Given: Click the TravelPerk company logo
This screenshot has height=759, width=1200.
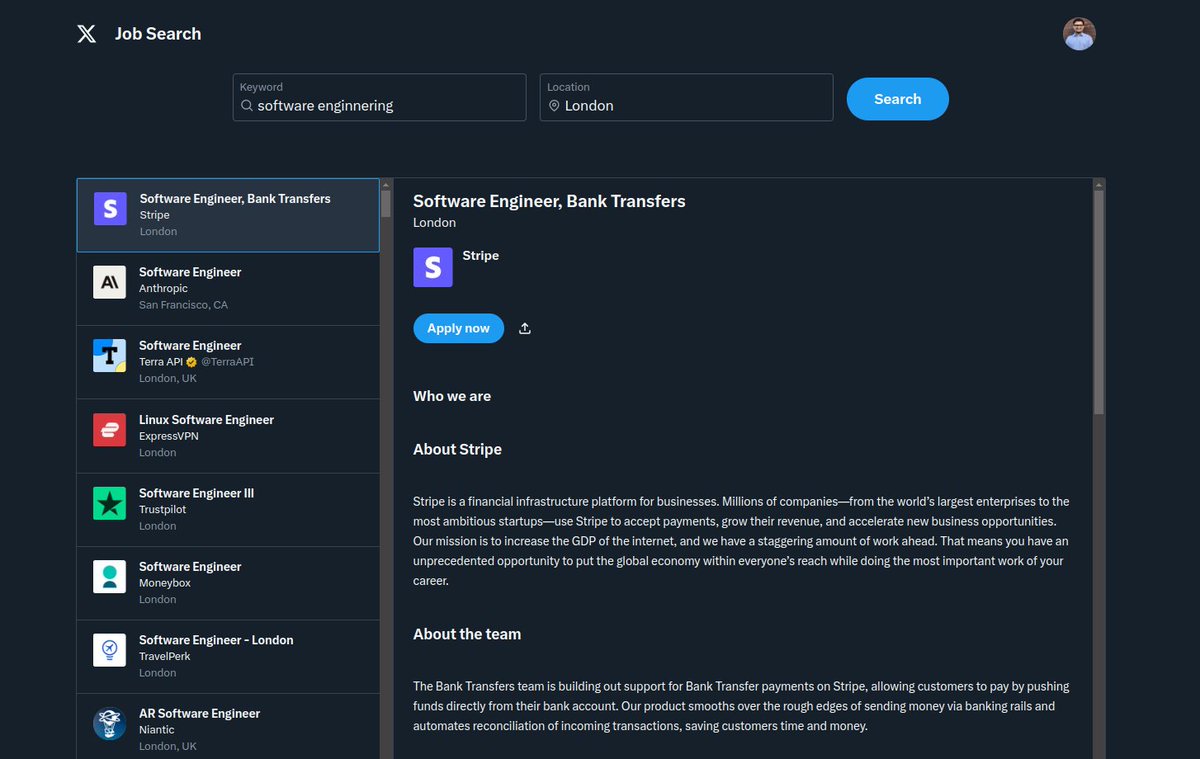Looking at the screenshot, I should (x=110, y=650).
